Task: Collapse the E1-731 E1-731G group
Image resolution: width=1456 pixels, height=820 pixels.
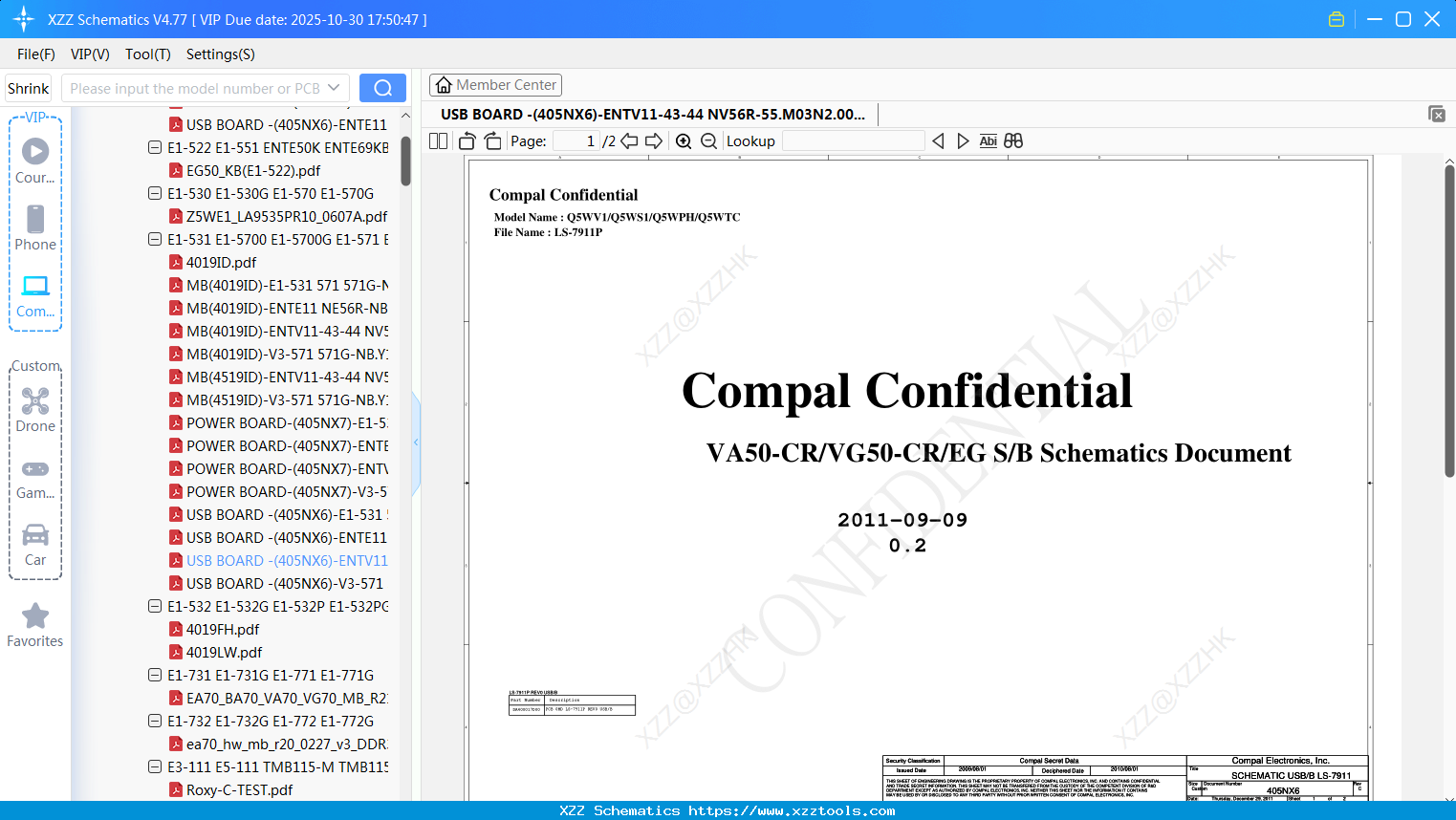Action: click(x=155, y=675)
